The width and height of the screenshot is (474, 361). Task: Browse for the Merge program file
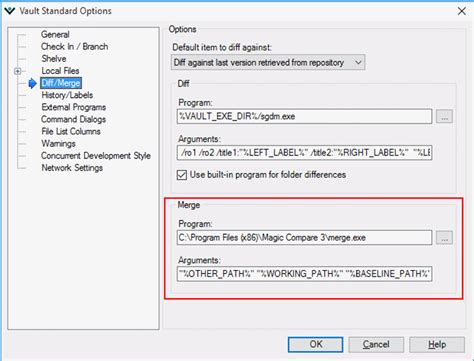[444, 238]
